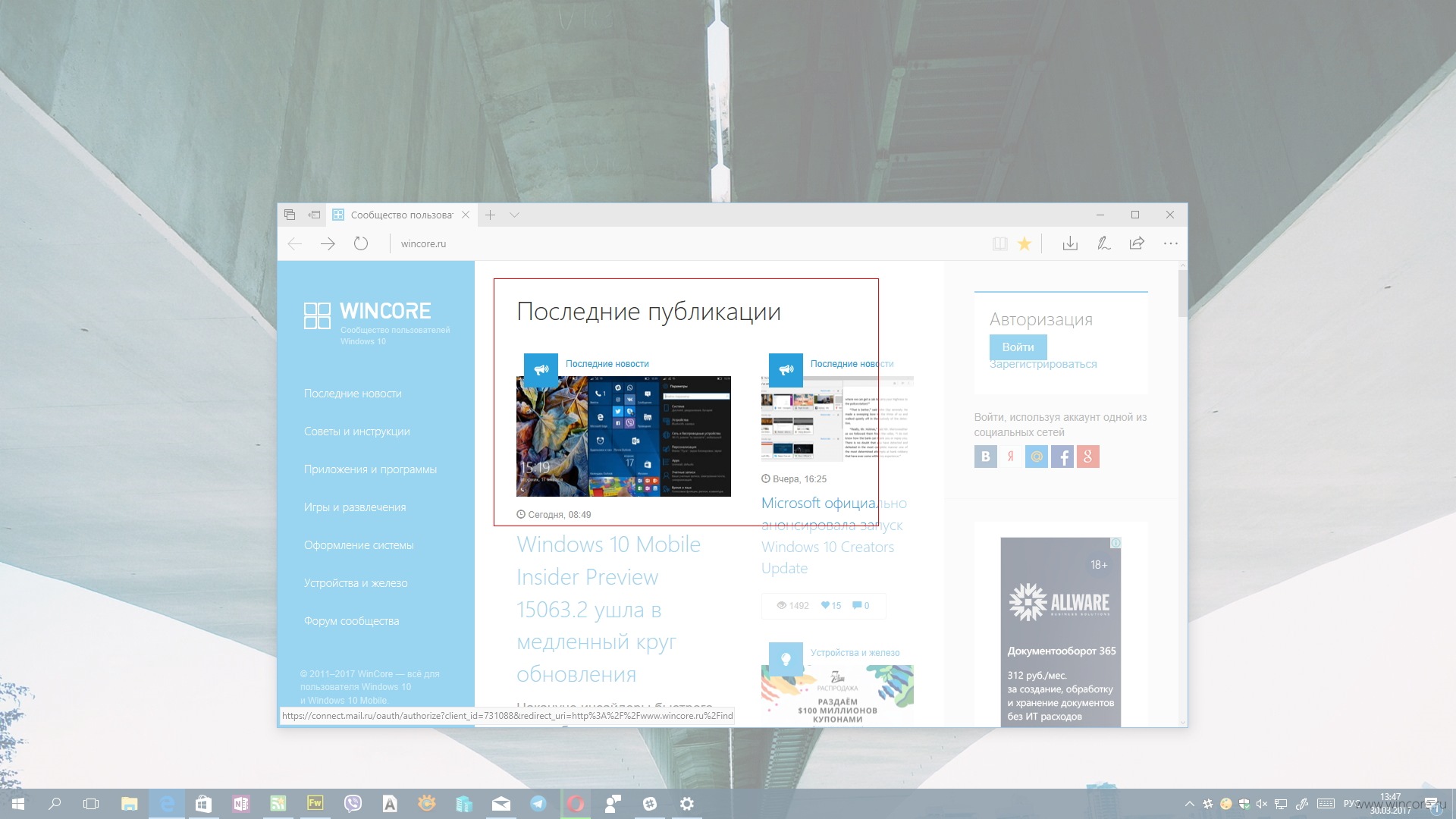Open Форум сообщества in the sidebar
This screenshot has width=1456, height=819.
pyautogui.click(x=351, y=621)
